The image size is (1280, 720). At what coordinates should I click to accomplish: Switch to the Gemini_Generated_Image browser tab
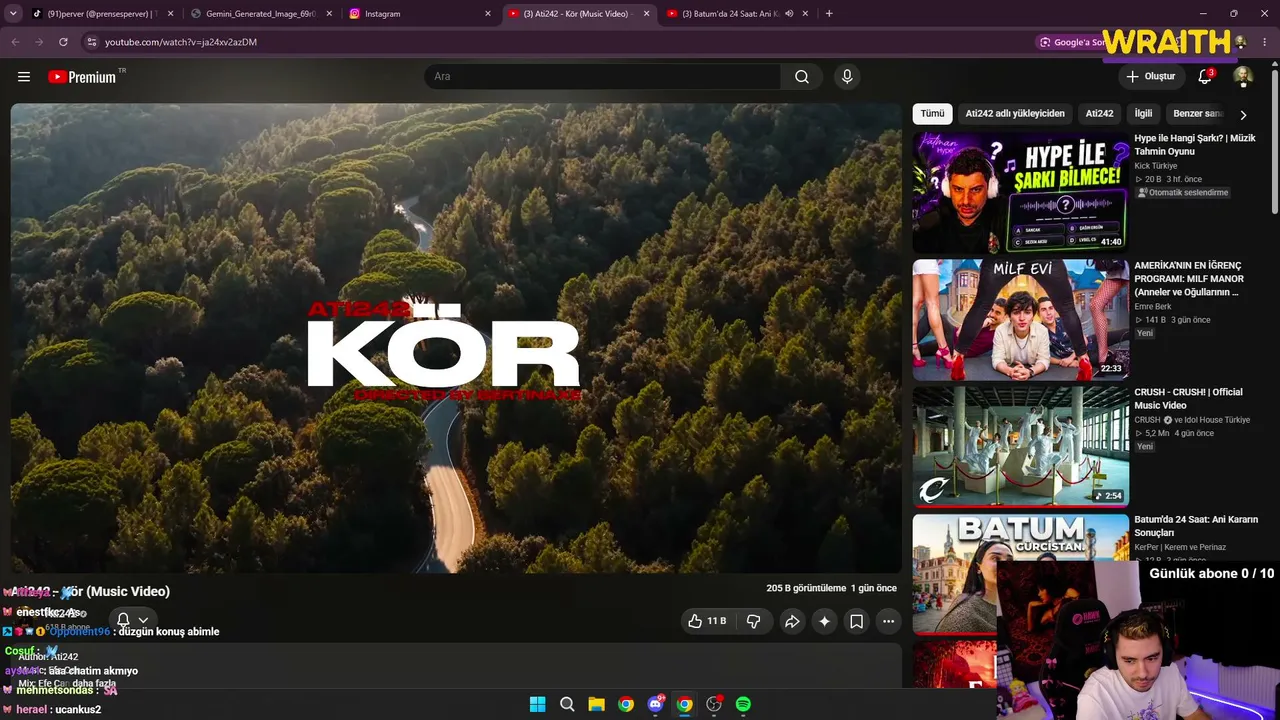260,14
